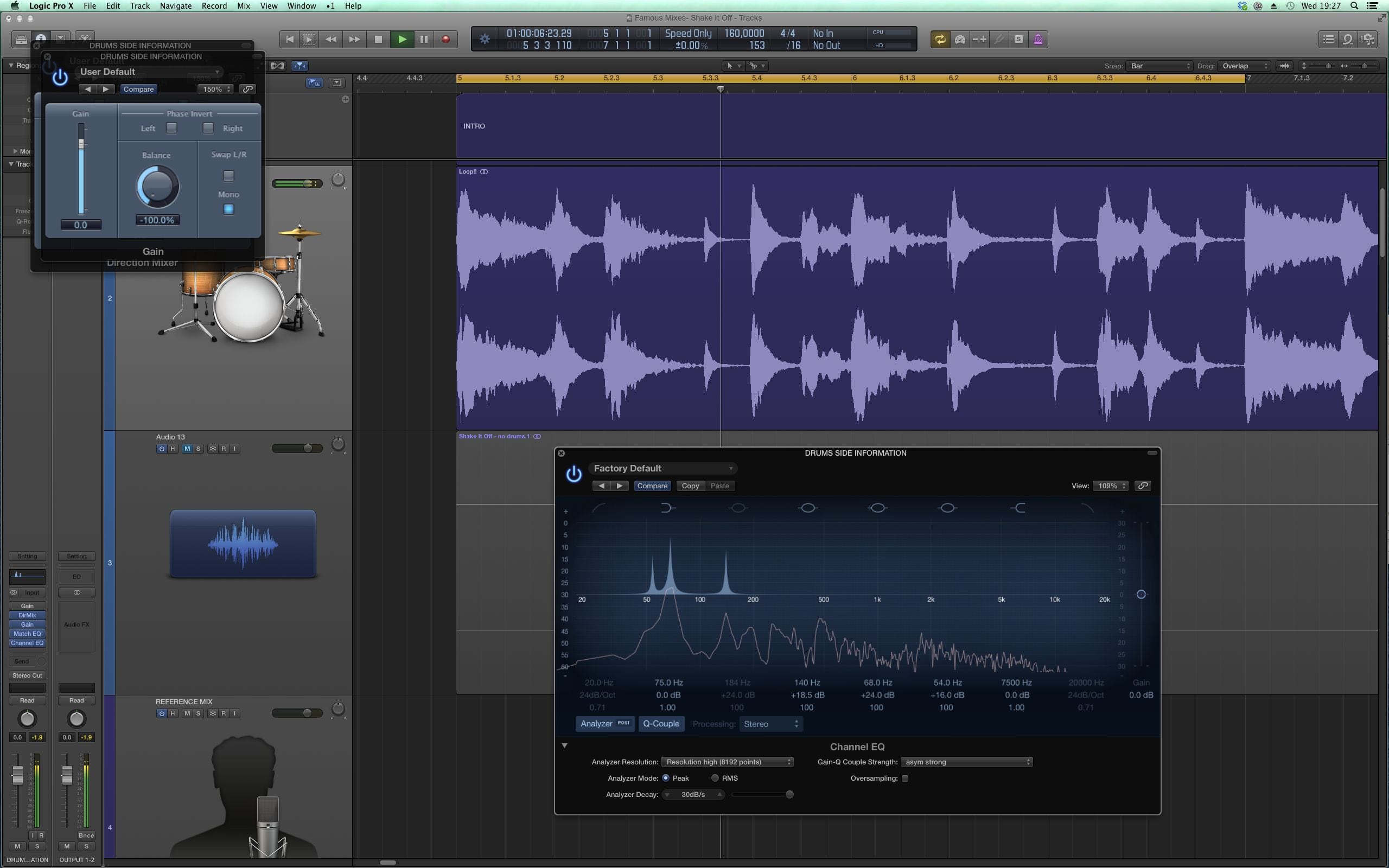Viewport: 1389px width, 868px height.
Task: Click the Varispeed minus-plus button
Action: click(979, 39)
